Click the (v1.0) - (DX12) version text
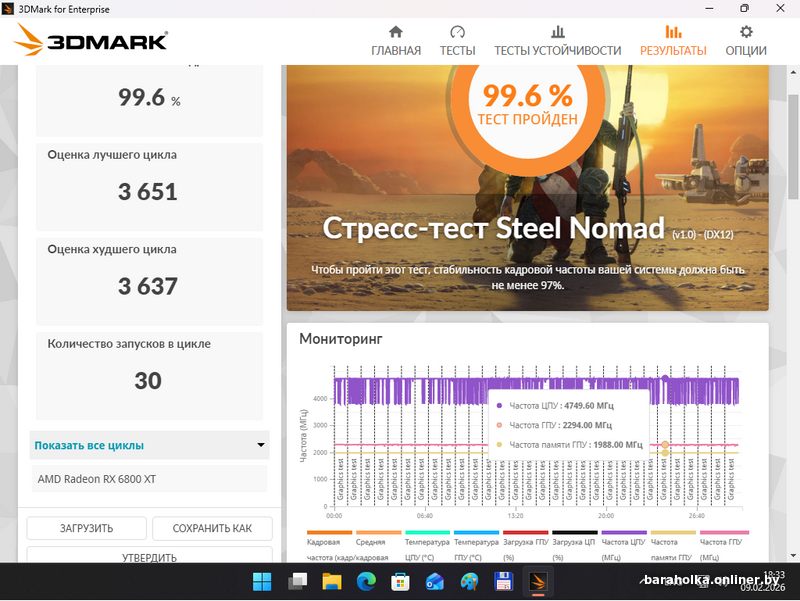Viewport: 800px width, 601px height. pos(703,235)
